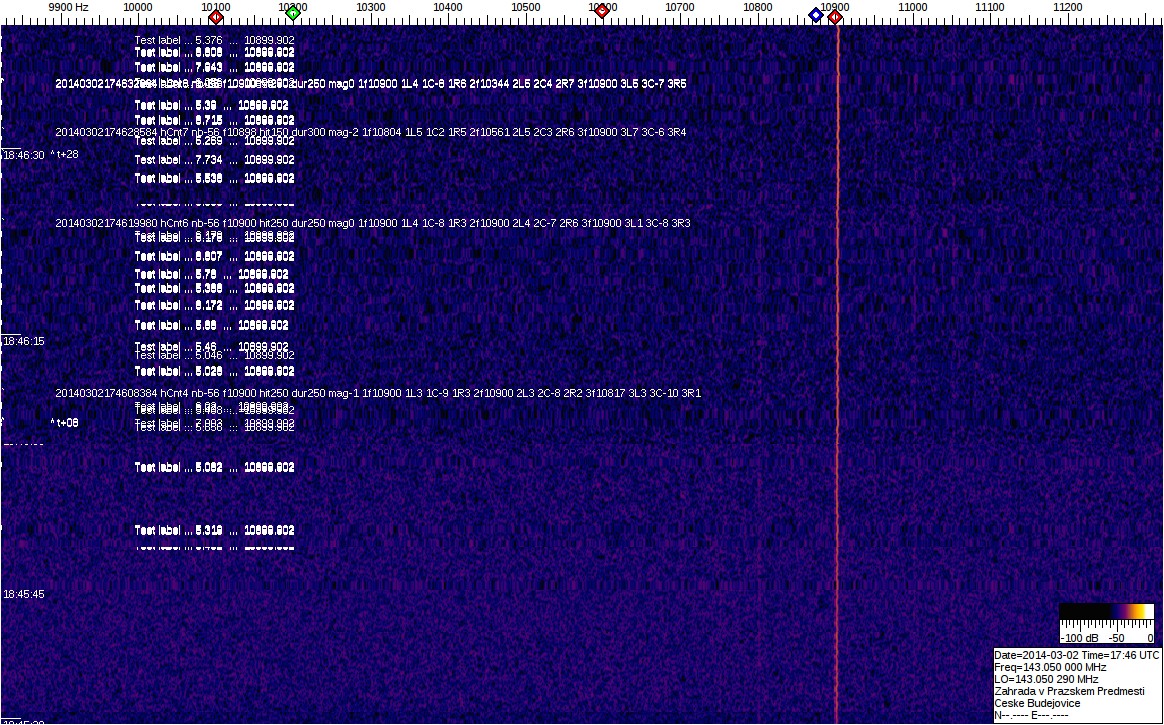This screenshot has width=1164, height=725.
Task: Click the event line starting 20140302174608384
Action: coord(378,393)
